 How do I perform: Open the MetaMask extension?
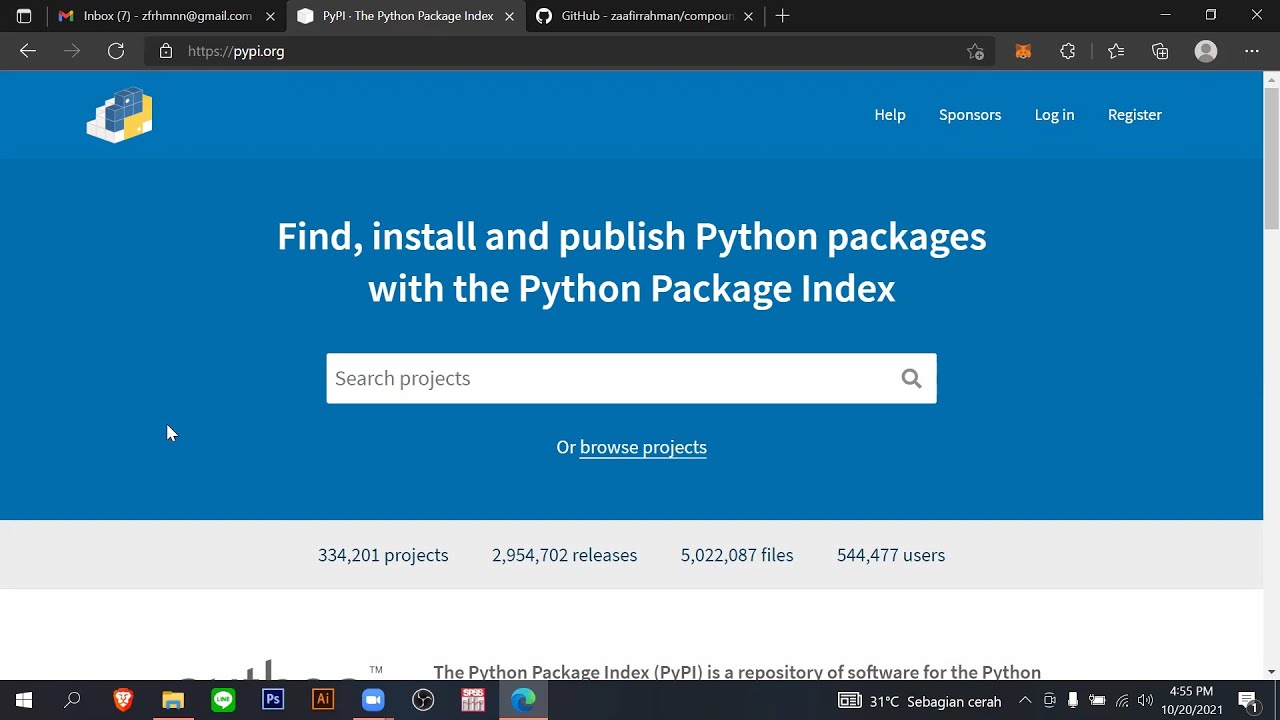coord(1023,51)
